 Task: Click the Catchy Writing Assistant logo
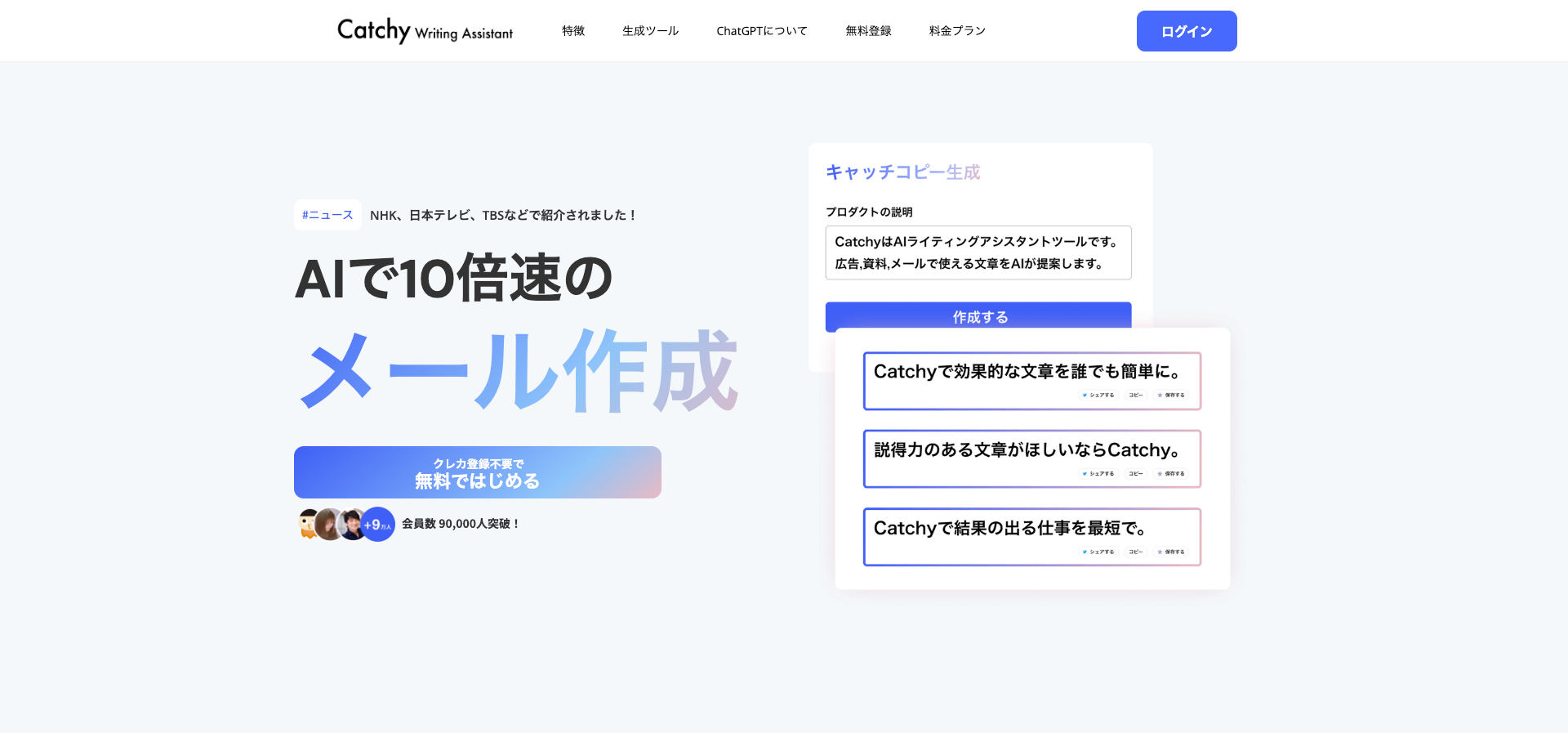pos(425,31)
